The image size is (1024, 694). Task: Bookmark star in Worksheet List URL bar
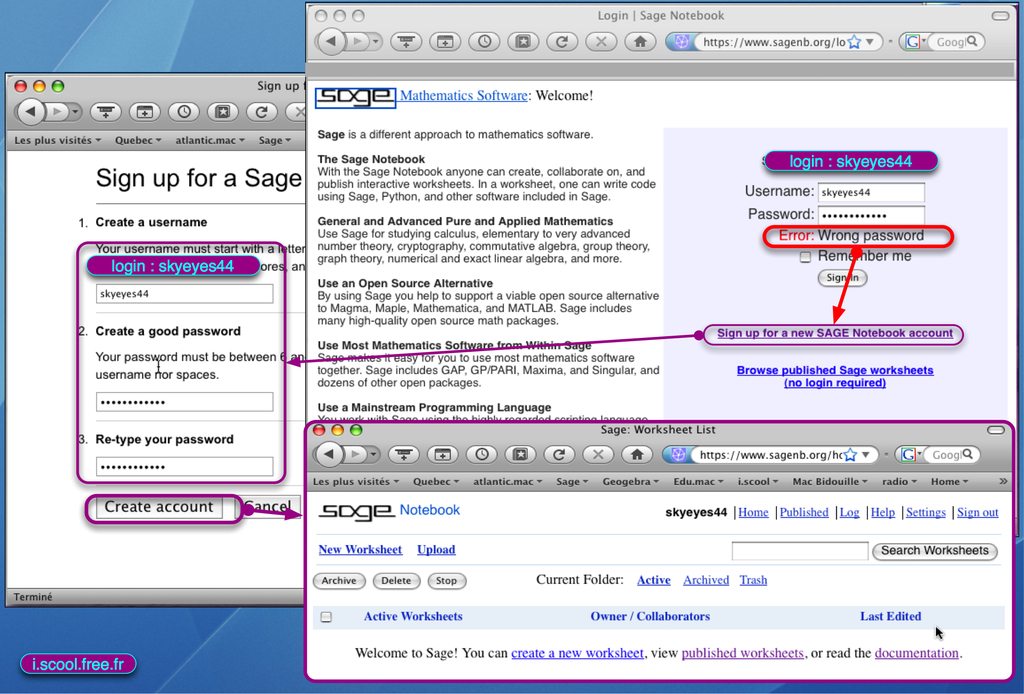tap(850, 455)
